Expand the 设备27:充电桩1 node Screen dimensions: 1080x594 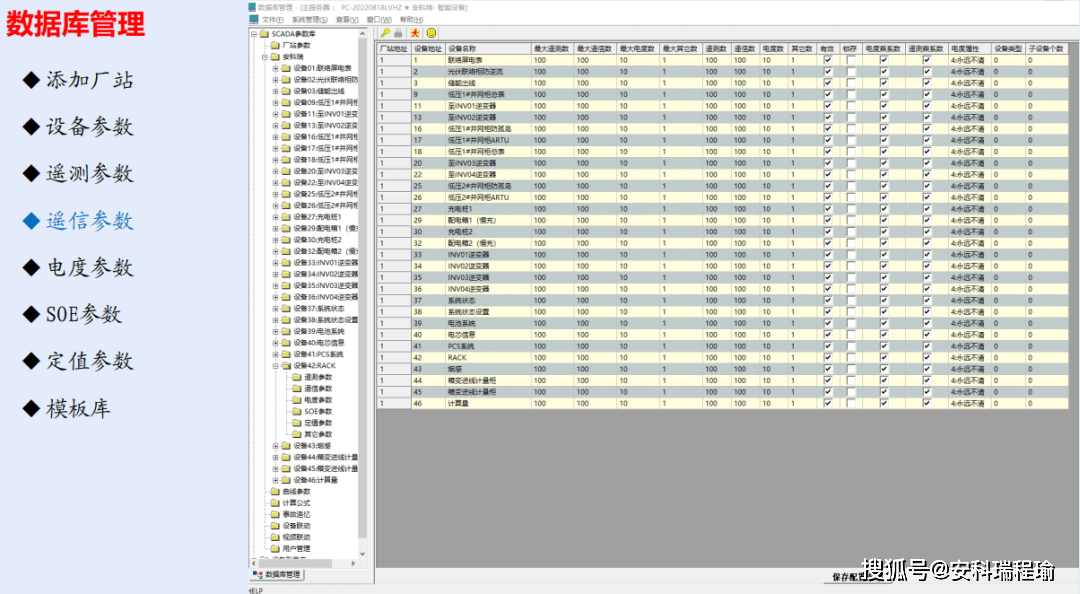(x=276, y=217)
